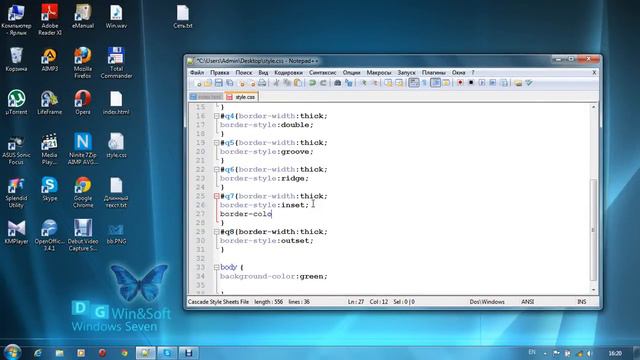Click the editor vertical scrollbar thumb

pos(593,229)
